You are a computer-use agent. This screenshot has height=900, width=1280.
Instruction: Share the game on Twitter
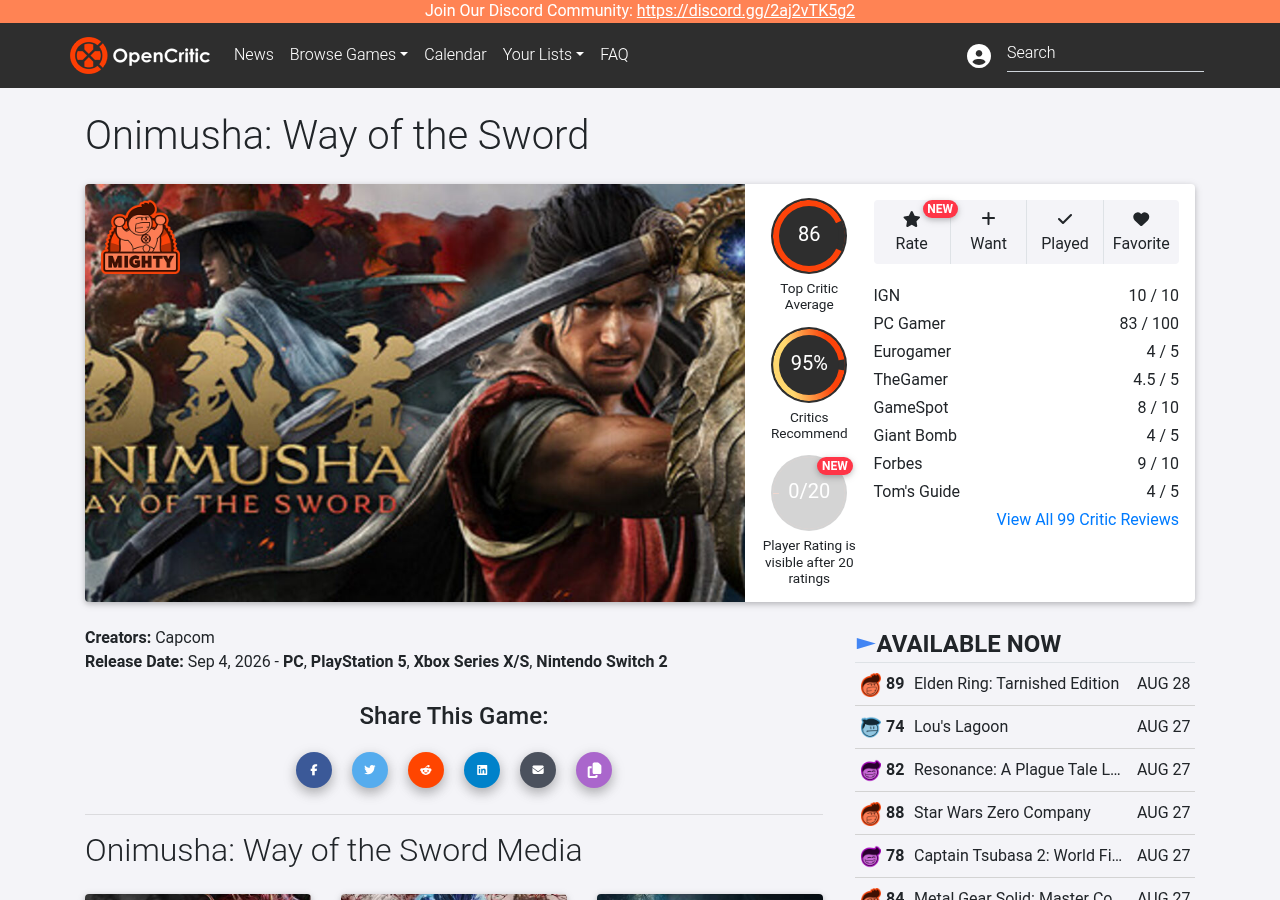coord(370,770)
